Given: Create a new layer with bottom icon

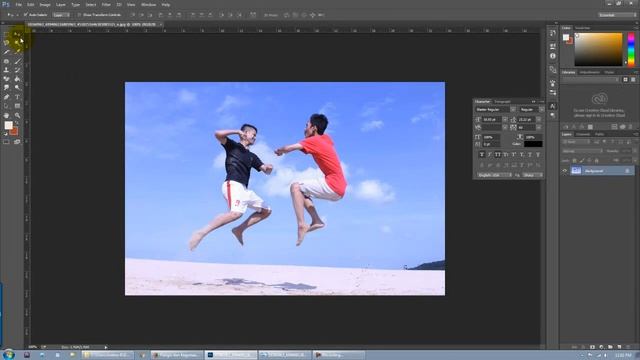Looking at the screenshot, I should tap(619, 347).
